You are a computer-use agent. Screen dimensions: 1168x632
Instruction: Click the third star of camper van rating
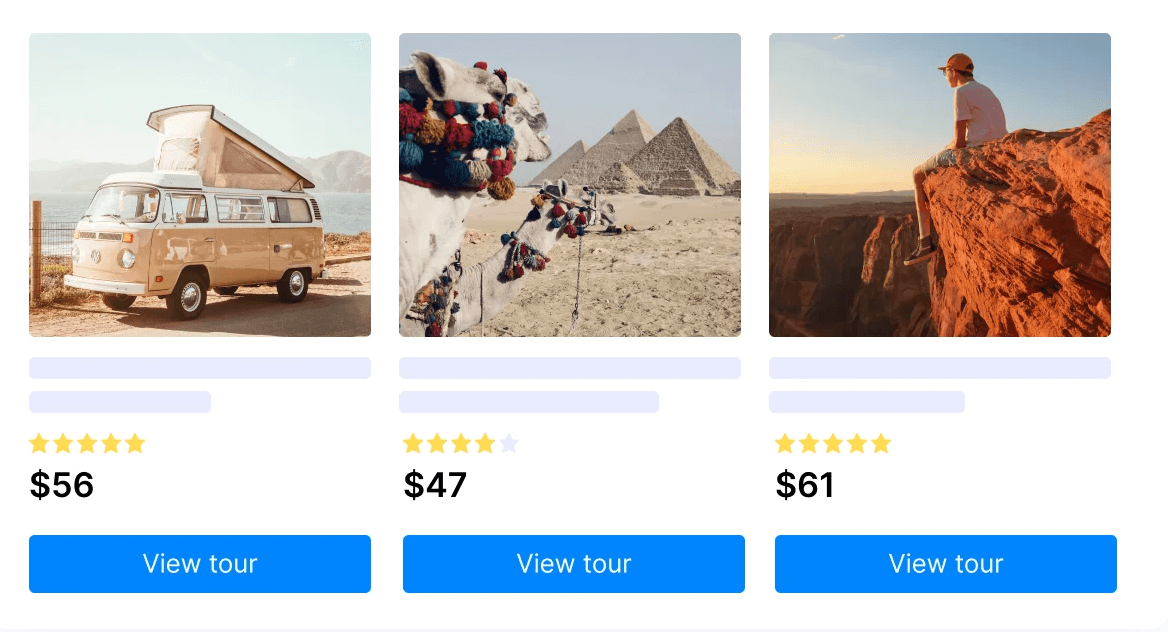87,443
